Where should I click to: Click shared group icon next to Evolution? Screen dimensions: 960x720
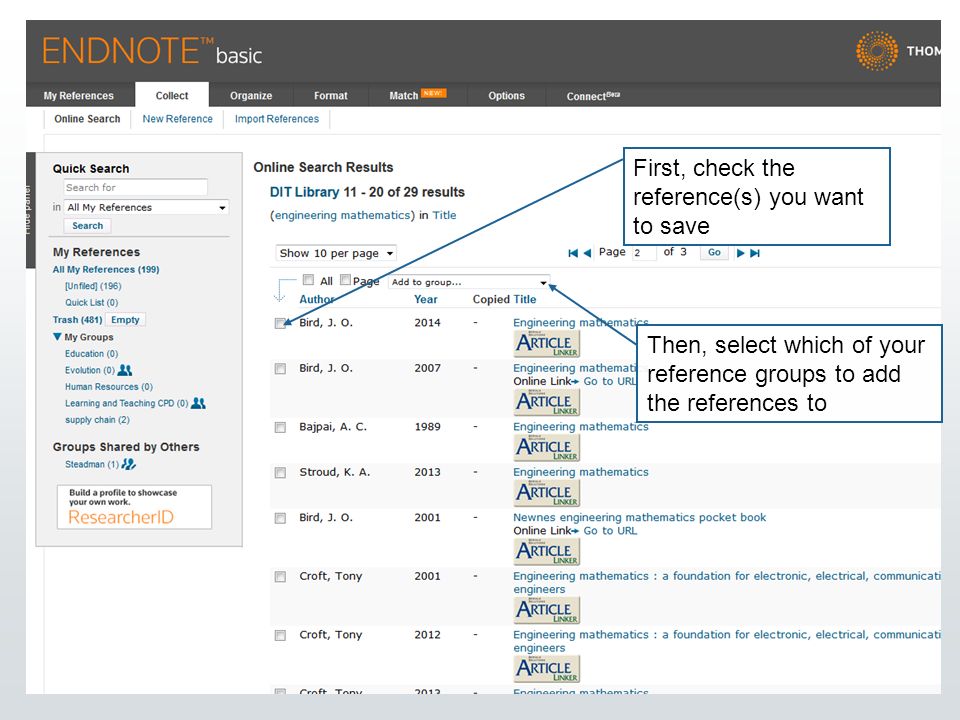pos(125,370)
